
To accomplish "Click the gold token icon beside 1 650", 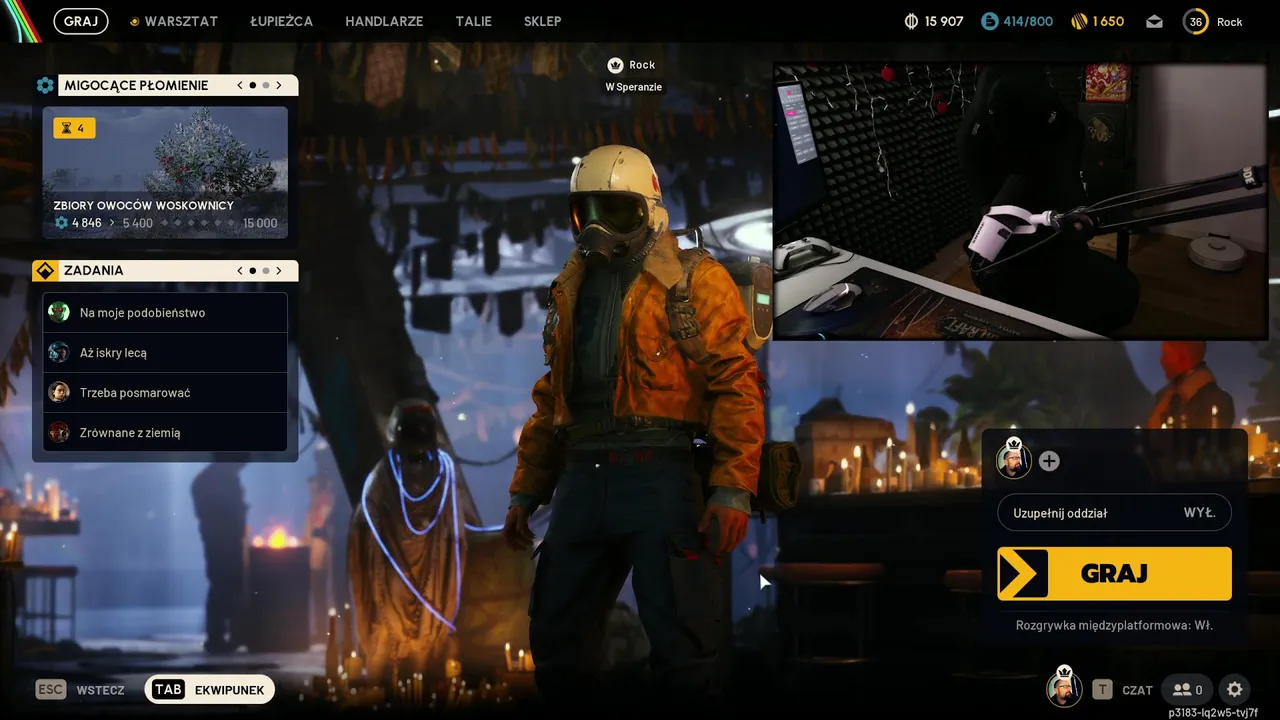I will (x=1079, y=21).
